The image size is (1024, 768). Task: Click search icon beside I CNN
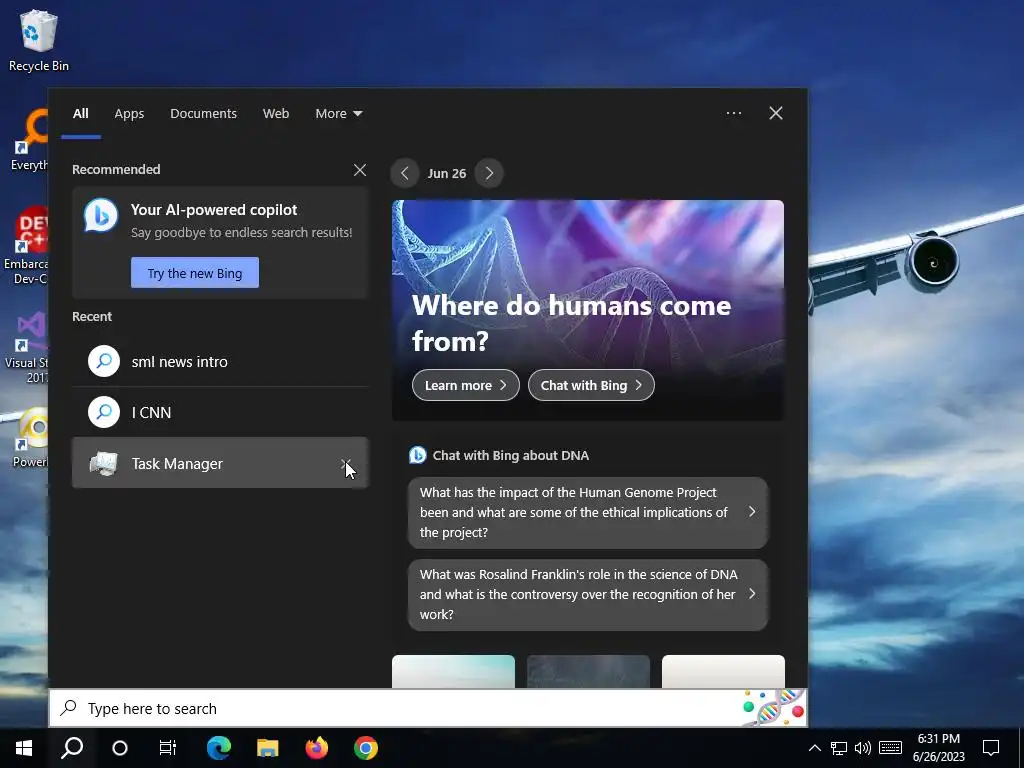pos(104,412)
